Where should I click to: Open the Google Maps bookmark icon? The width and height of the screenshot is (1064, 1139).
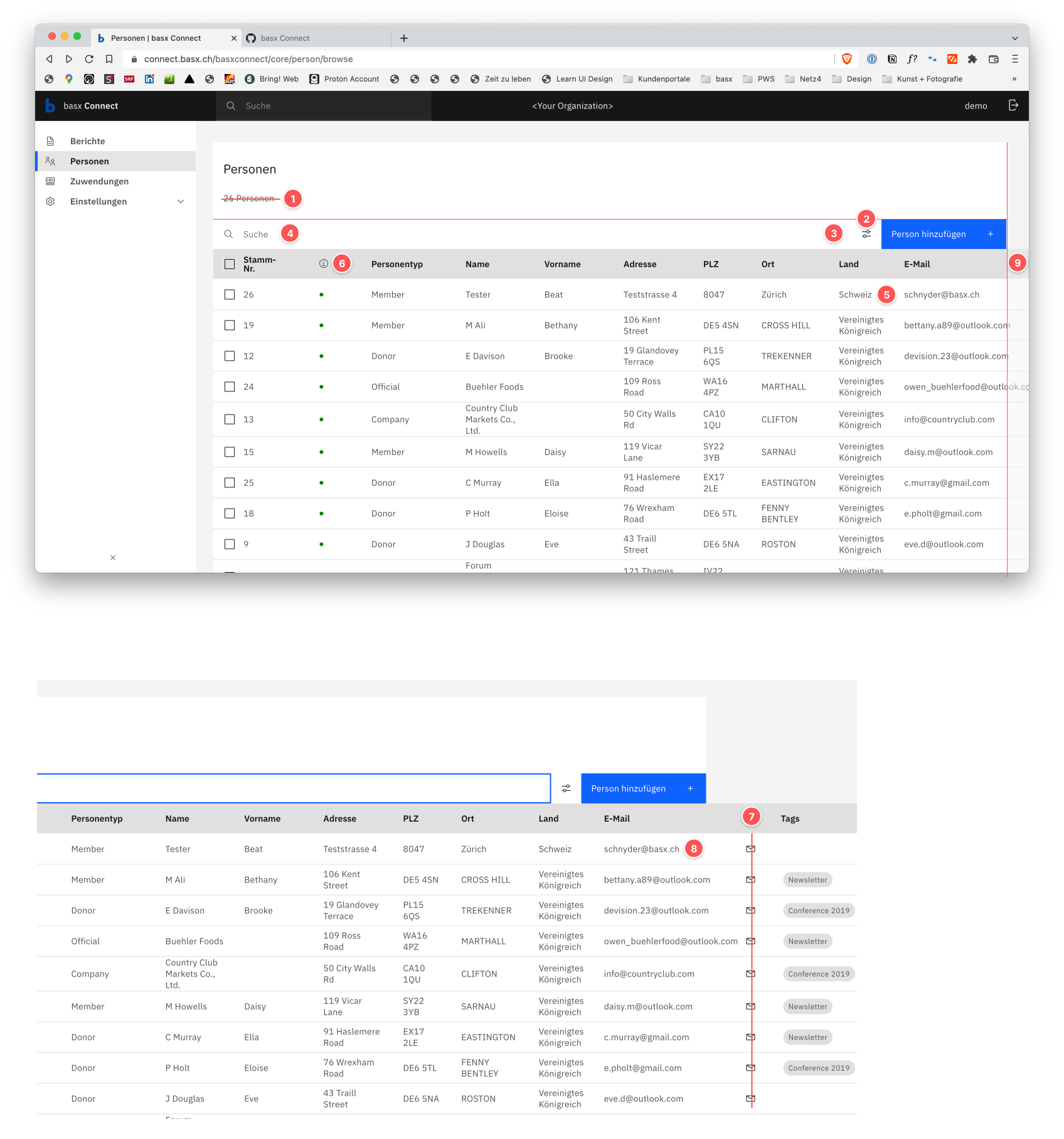(69, 79)
